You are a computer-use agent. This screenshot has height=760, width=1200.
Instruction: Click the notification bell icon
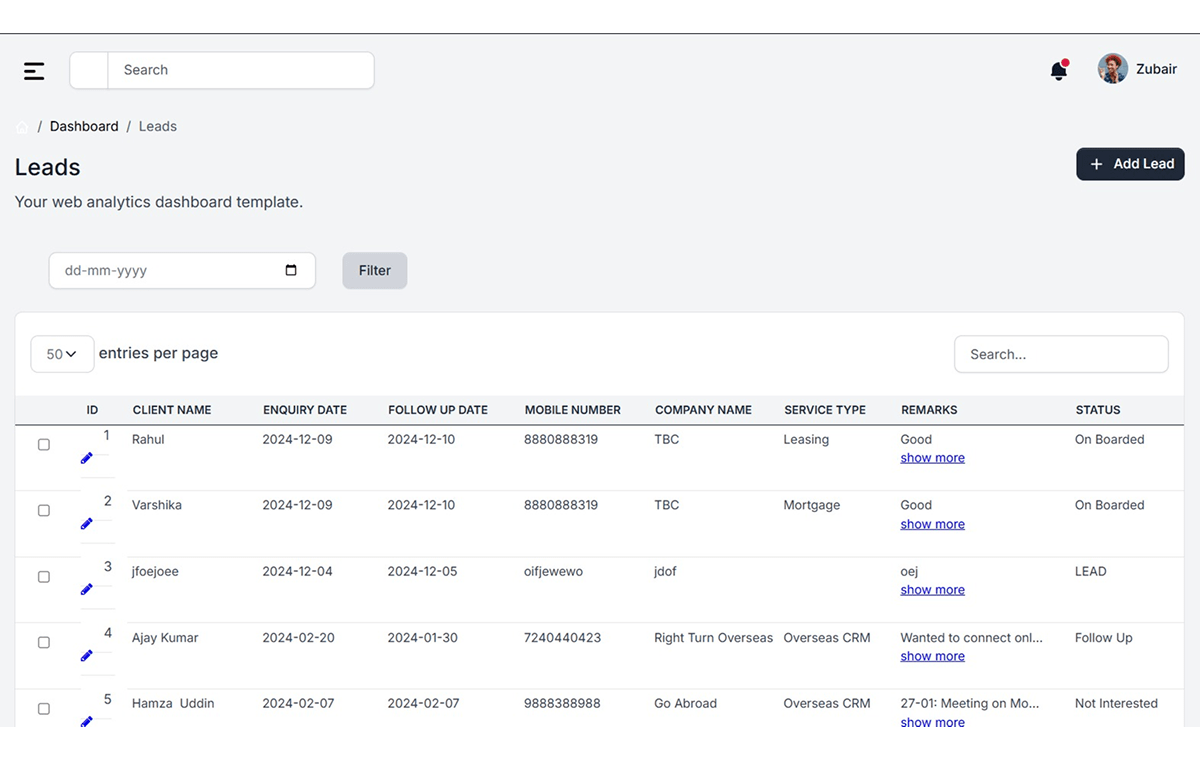tap(1058, 70)
